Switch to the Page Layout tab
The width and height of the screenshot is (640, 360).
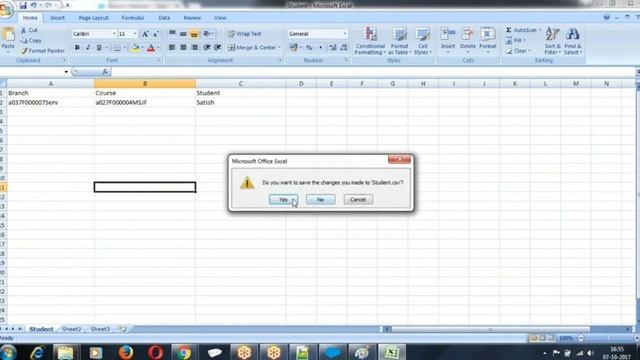pyautogui.click(x=93, y=18)
